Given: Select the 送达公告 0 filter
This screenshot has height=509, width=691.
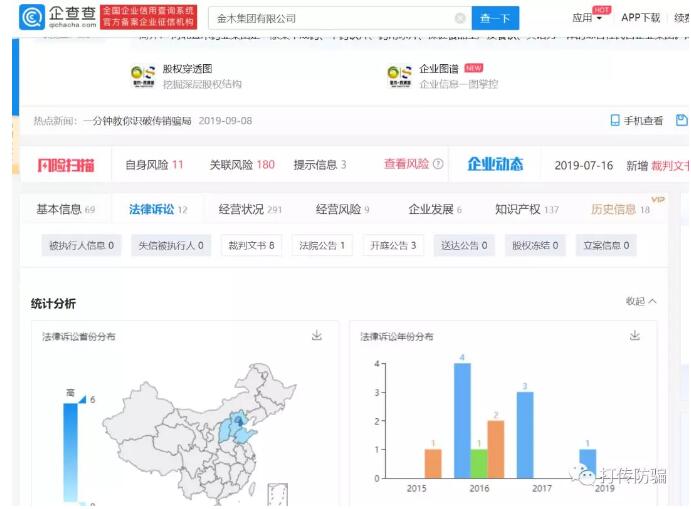Looking at the screenshot, I should click(464, 245).
